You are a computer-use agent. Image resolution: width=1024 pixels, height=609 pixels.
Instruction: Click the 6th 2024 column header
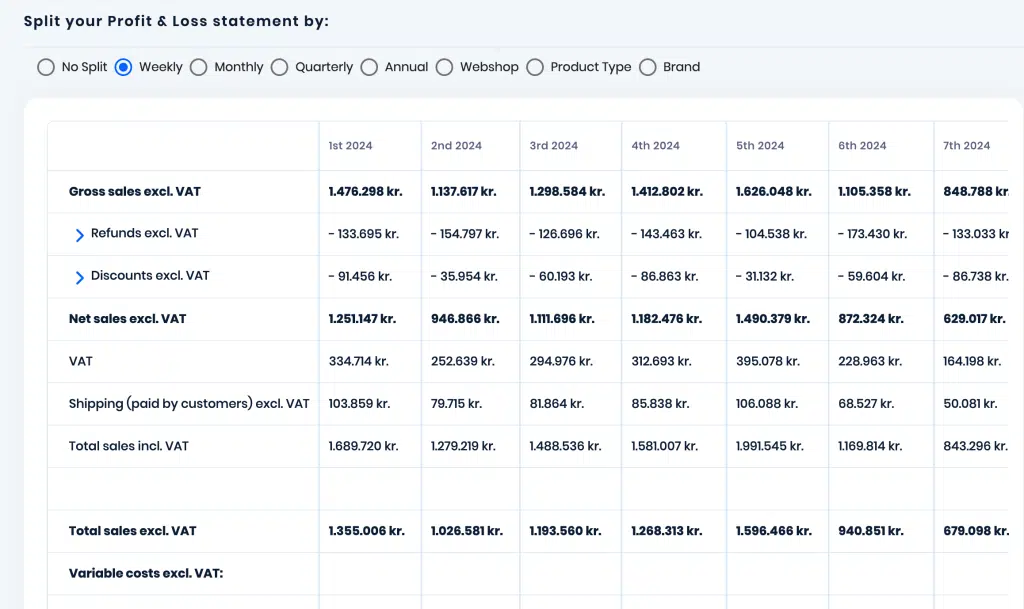pyautogui.click(x=862, y=146)
